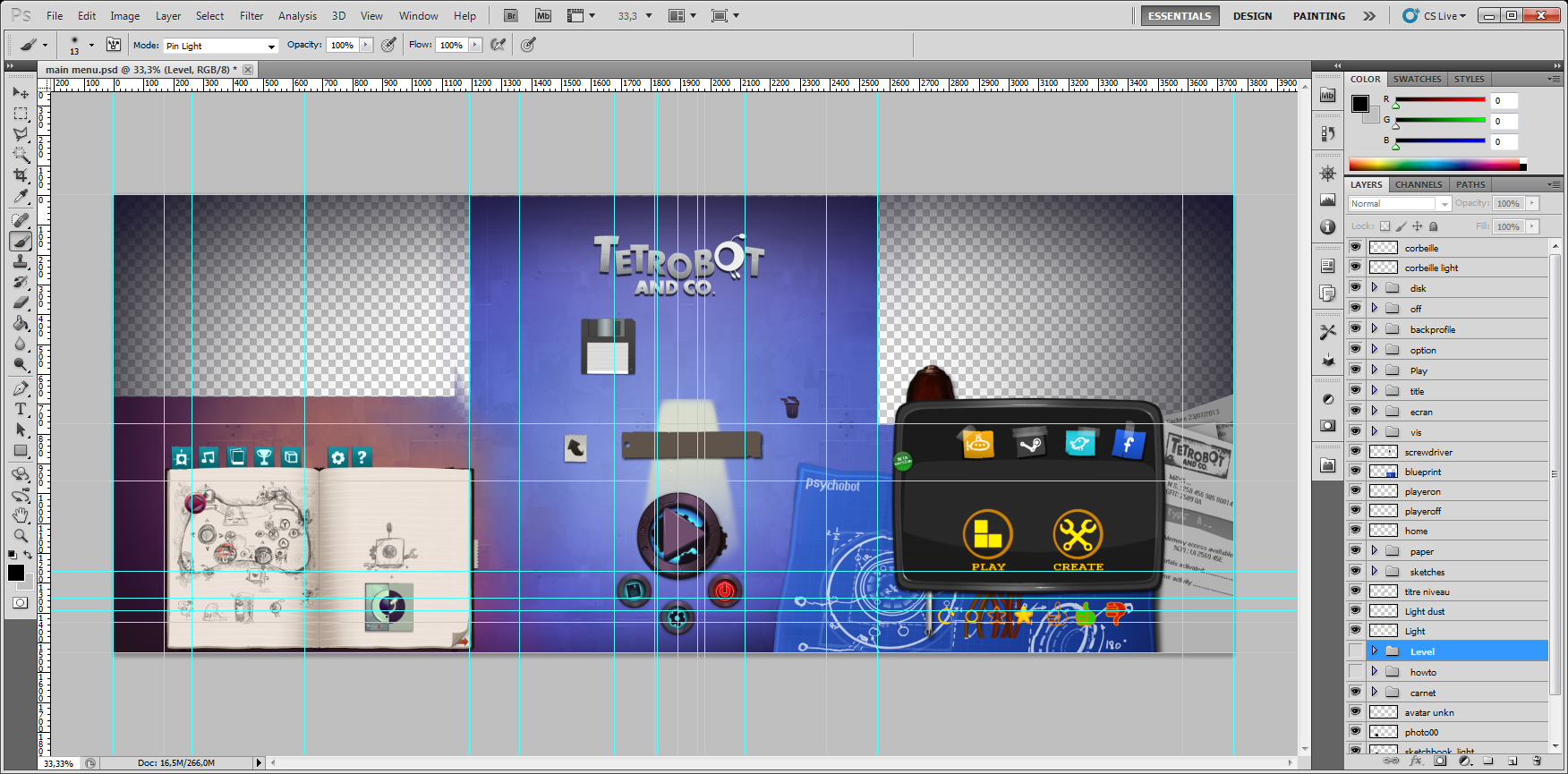Toggle Quick Mask mode
The height and width of the screenshot is (774, 1568).
click(x=20, y=603)
